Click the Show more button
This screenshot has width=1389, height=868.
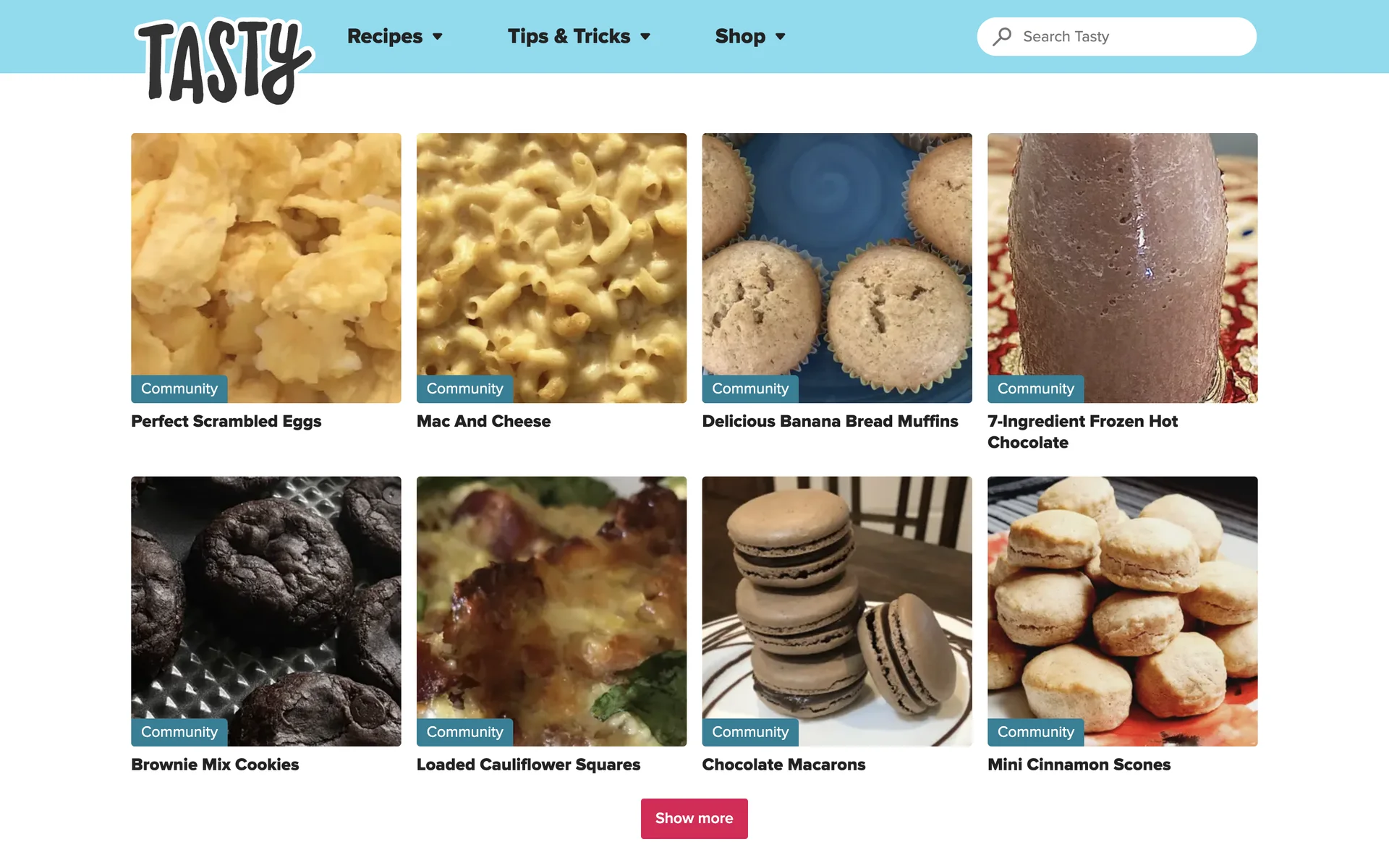[694, 818]
